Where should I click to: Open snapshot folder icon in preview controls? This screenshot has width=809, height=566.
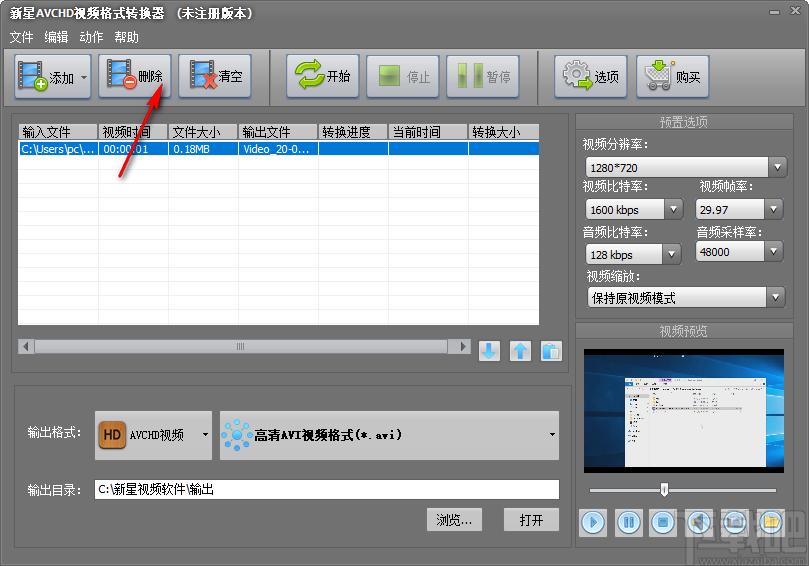click(770, 522)
